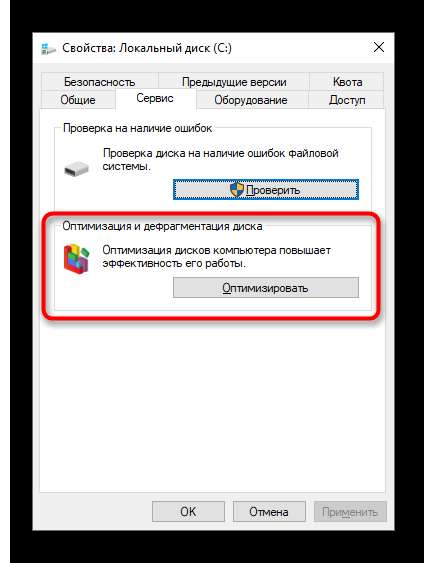Screen dimensions: 427x563
Task: Select the Сервис tab
Action: pyautogui.click(x=155, y=98)
